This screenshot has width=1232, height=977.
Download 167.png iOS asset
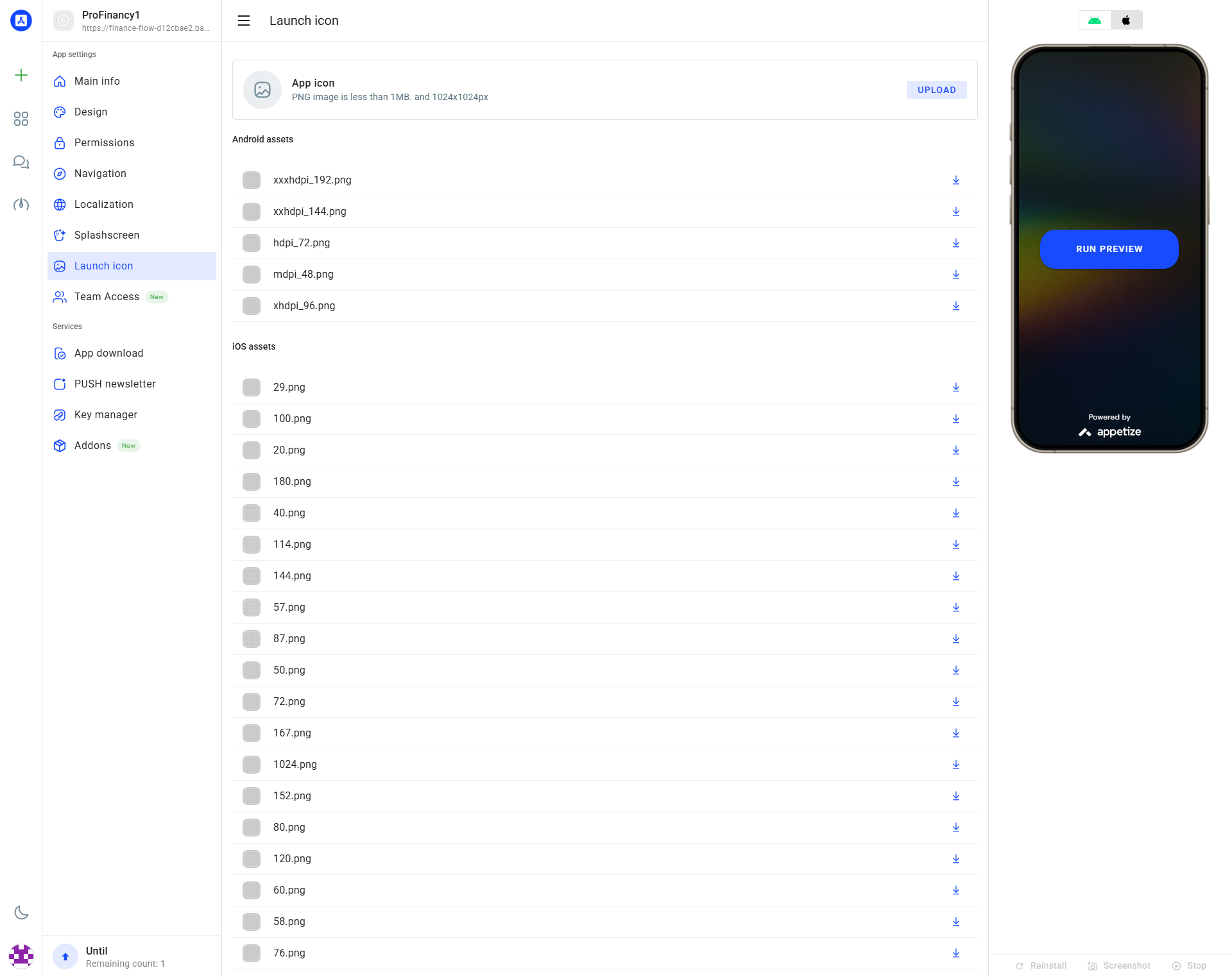tap(956, 733)
